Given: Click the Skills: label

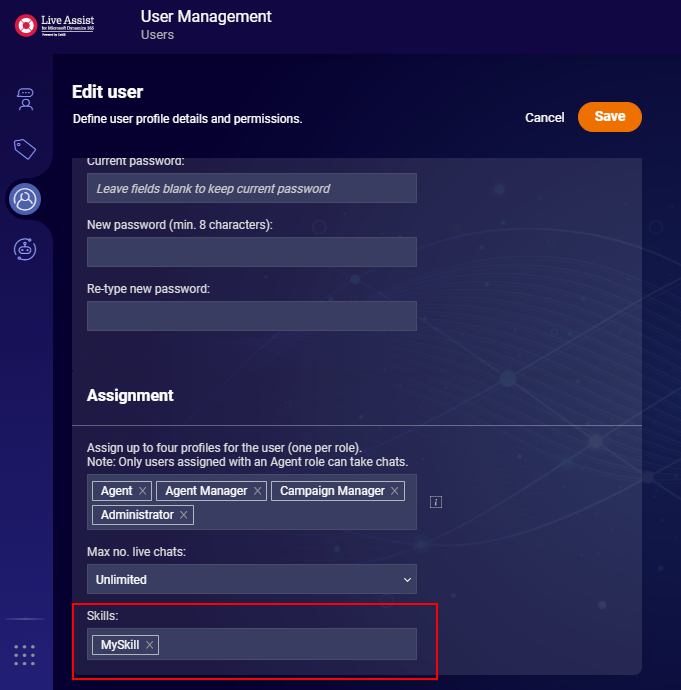Looking at the screenshot, I should [x=103, y=616].
